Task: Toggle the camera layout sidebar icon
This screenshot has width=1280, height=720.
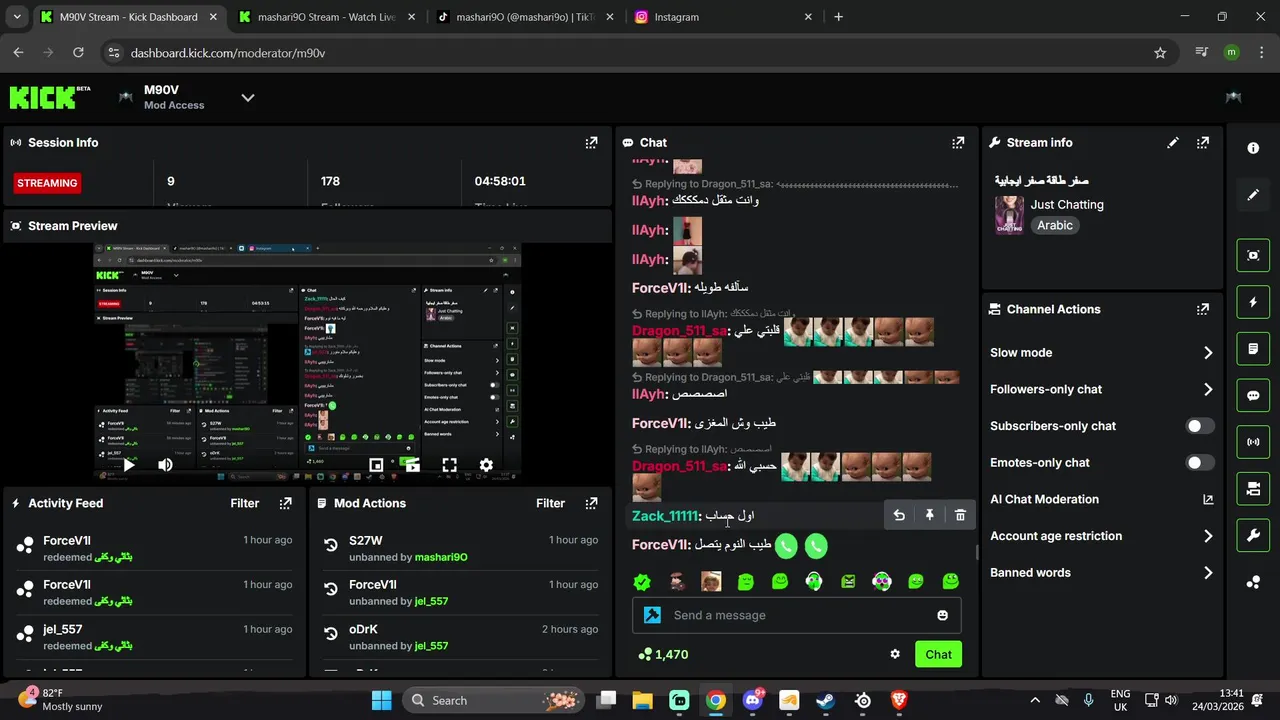Action: coord(1253,488)
